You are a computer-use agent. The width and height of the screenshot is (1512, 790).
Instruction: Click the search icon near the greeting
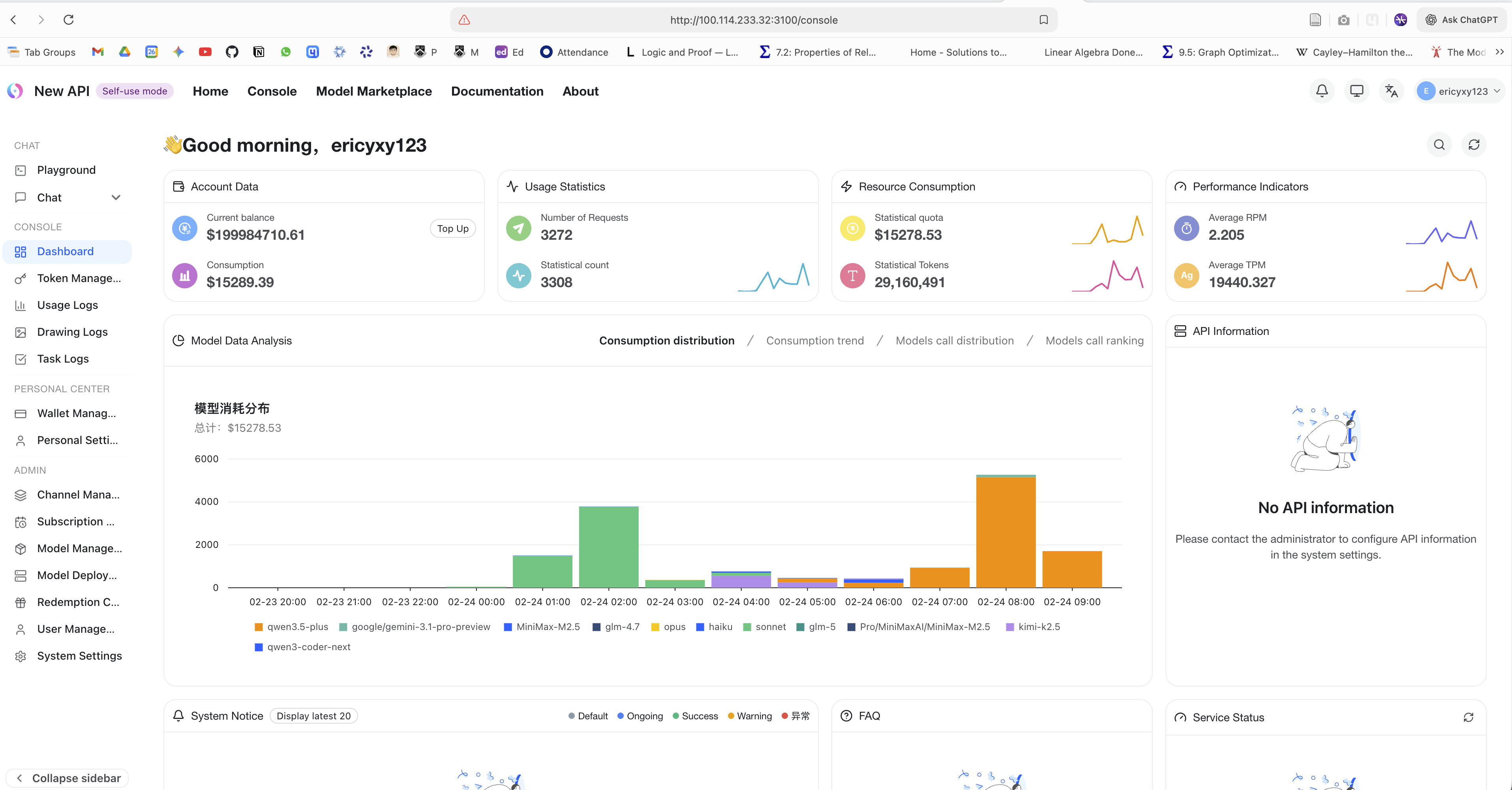pos(1439,145)
